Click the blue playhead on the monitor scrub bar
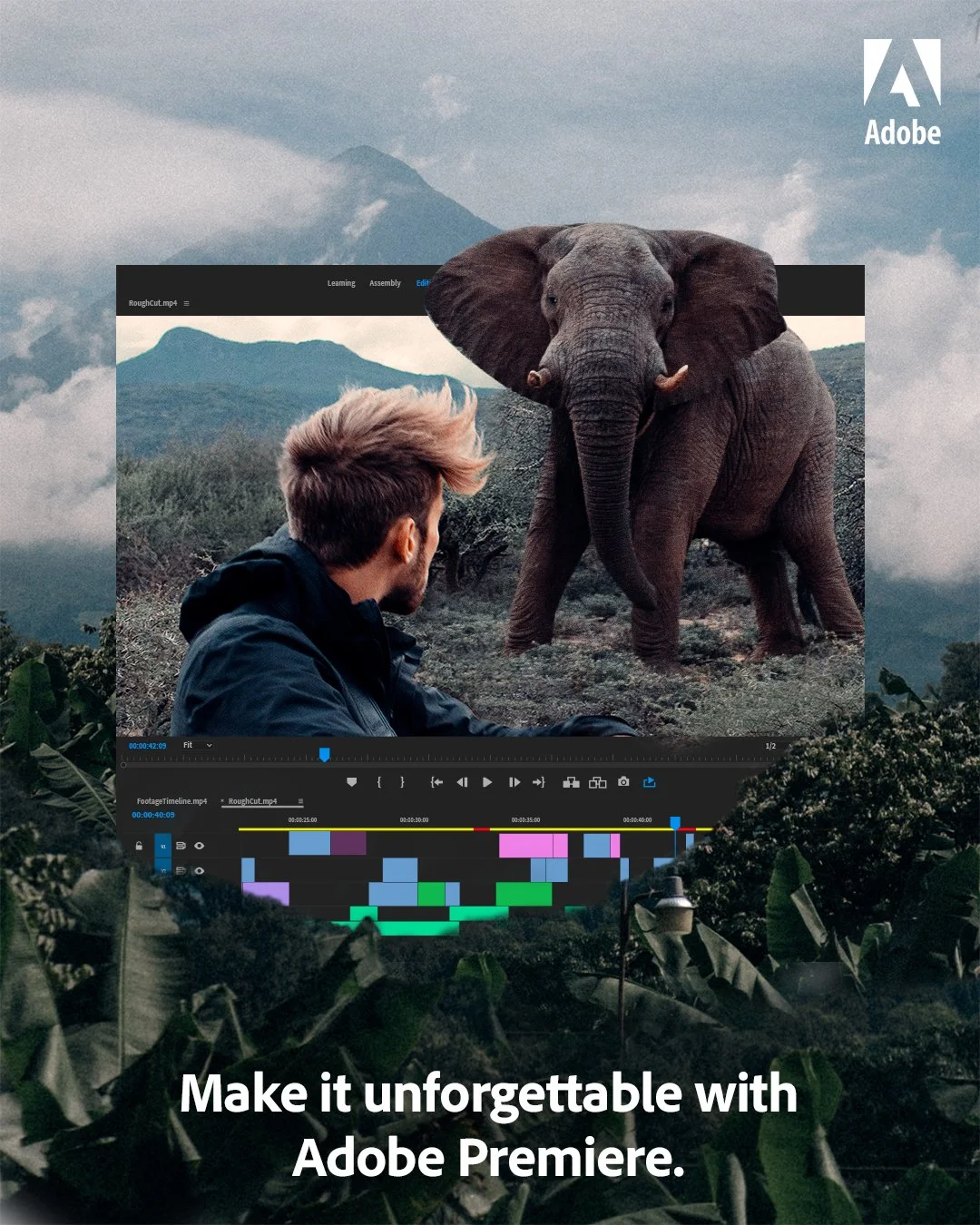980x1225 pixels. pos(324,755)
